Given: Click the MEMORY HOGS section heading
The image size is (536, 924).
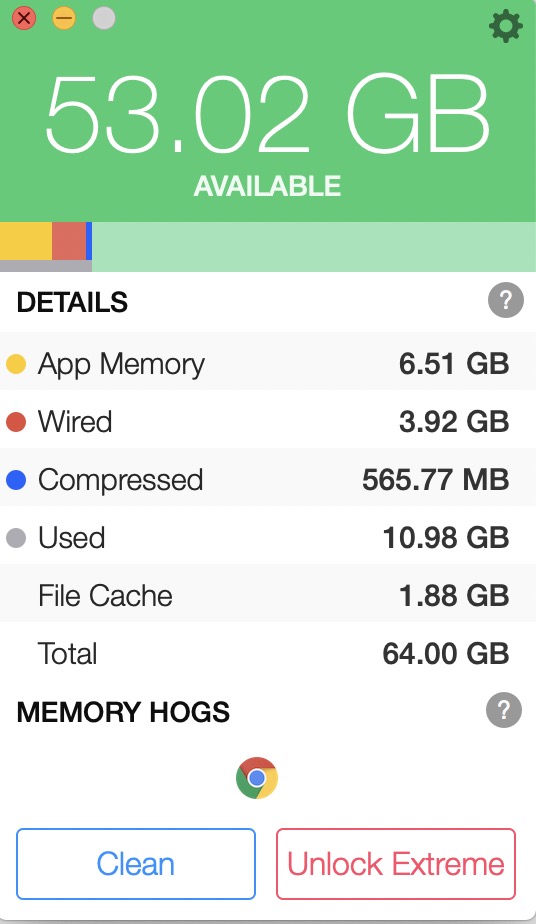Looking at the screenshot, I should click(123, 712).
